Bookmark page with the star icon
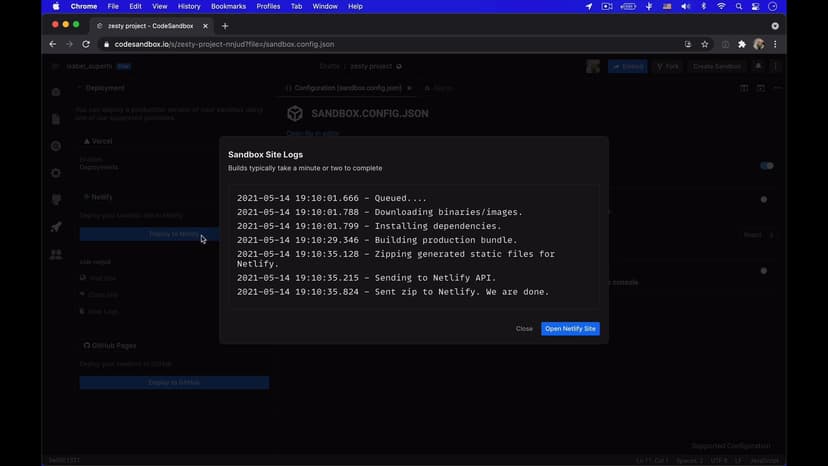Screen dimensions: 828x466 click(x=705, y=44)
